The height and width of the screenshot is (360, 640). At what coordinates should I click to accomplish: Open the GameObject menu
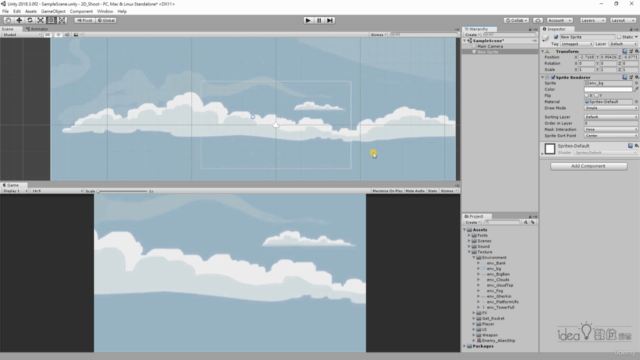53,11
